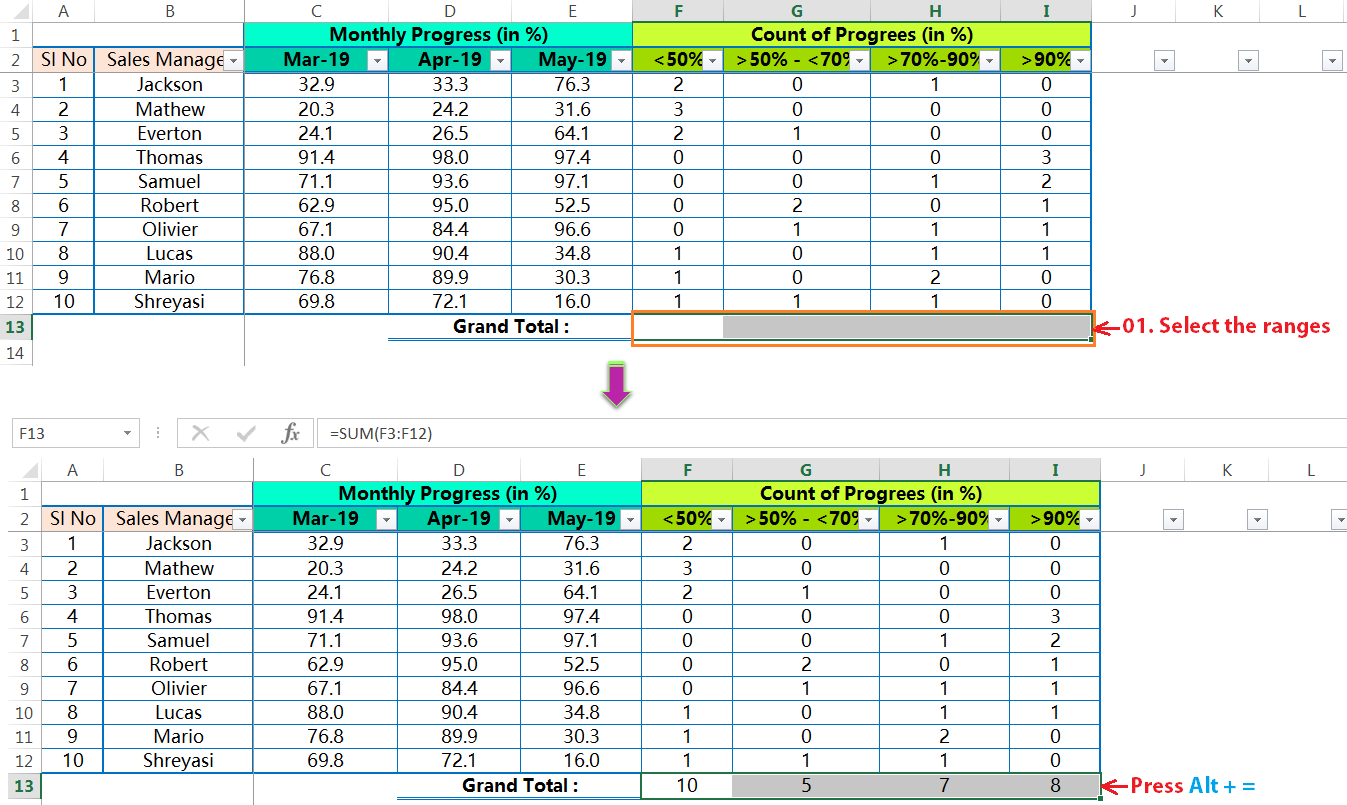Open >70%-90% filter dropdown in upper table
The image size is (1347, 805).
tap(989, 61)
